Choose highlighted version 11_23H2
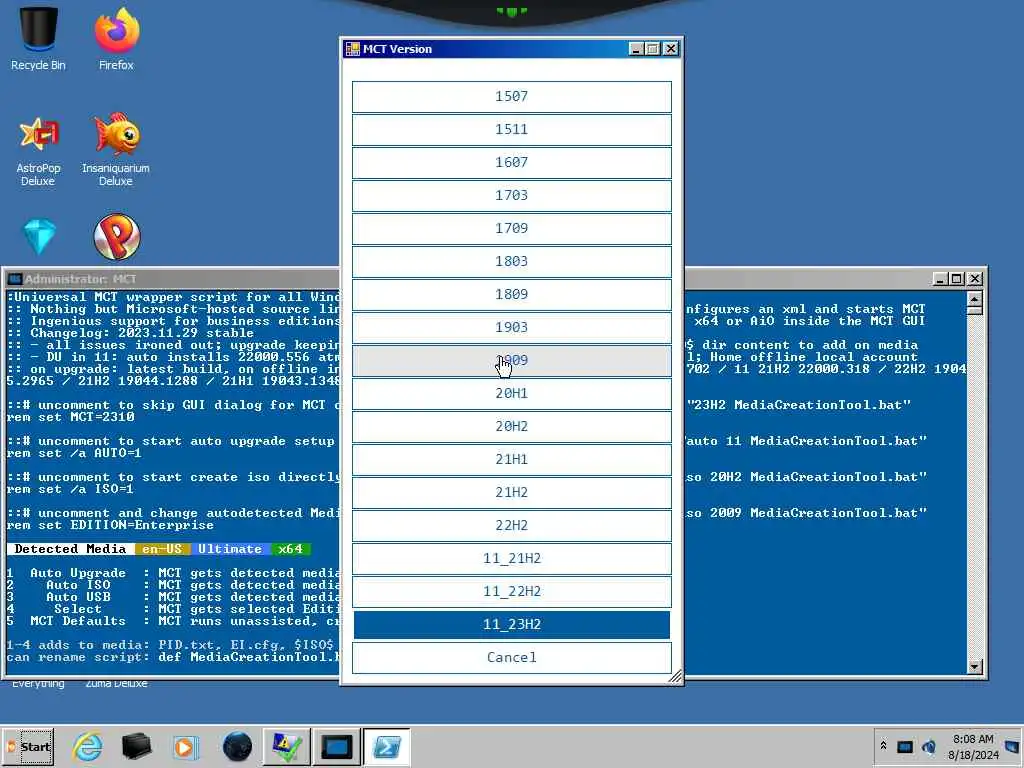The width and height of the screenshot is (1024, 768). click(x=511, y=624)
